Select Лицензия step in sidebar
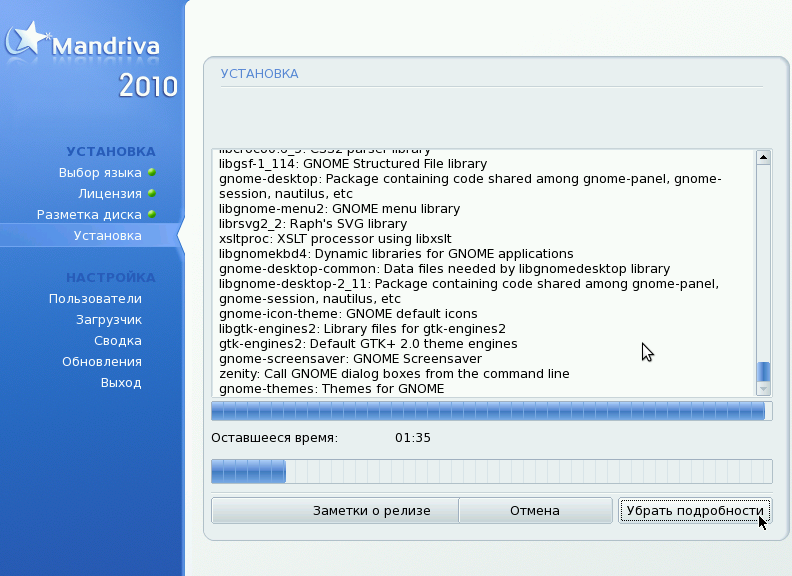The width and height of the screenshot is (792, 576). coord(110,194)
